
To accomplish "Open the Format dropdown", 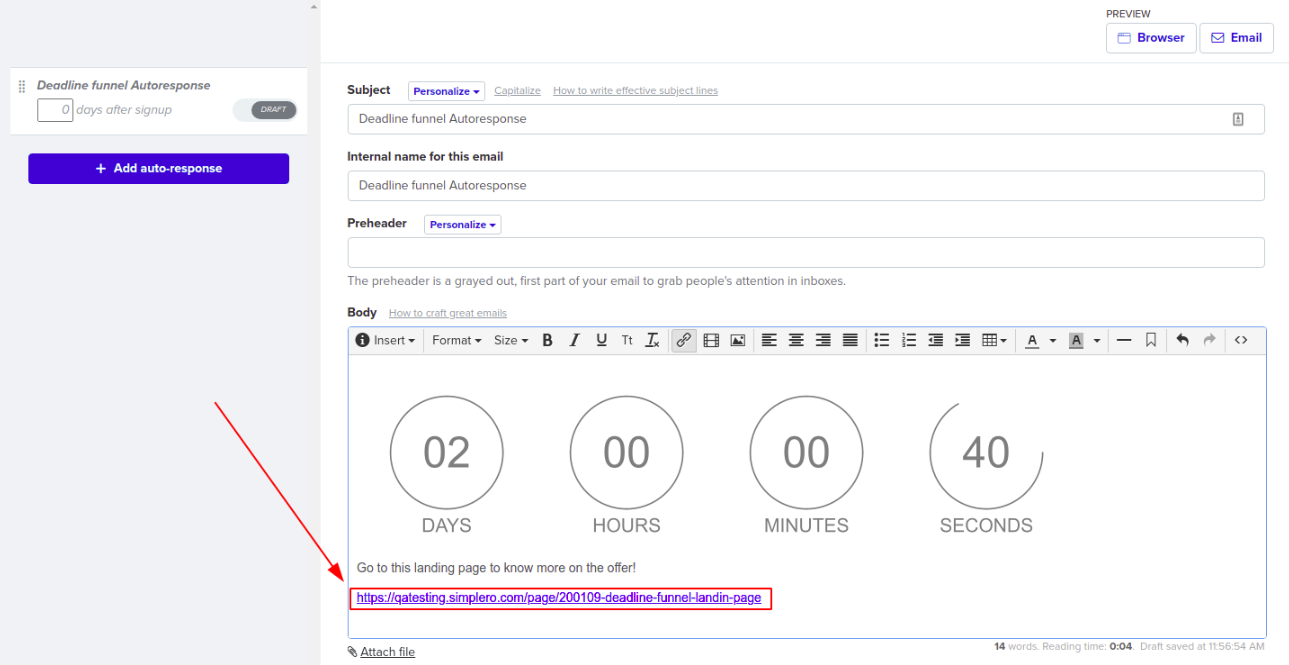I will (456, 340).
